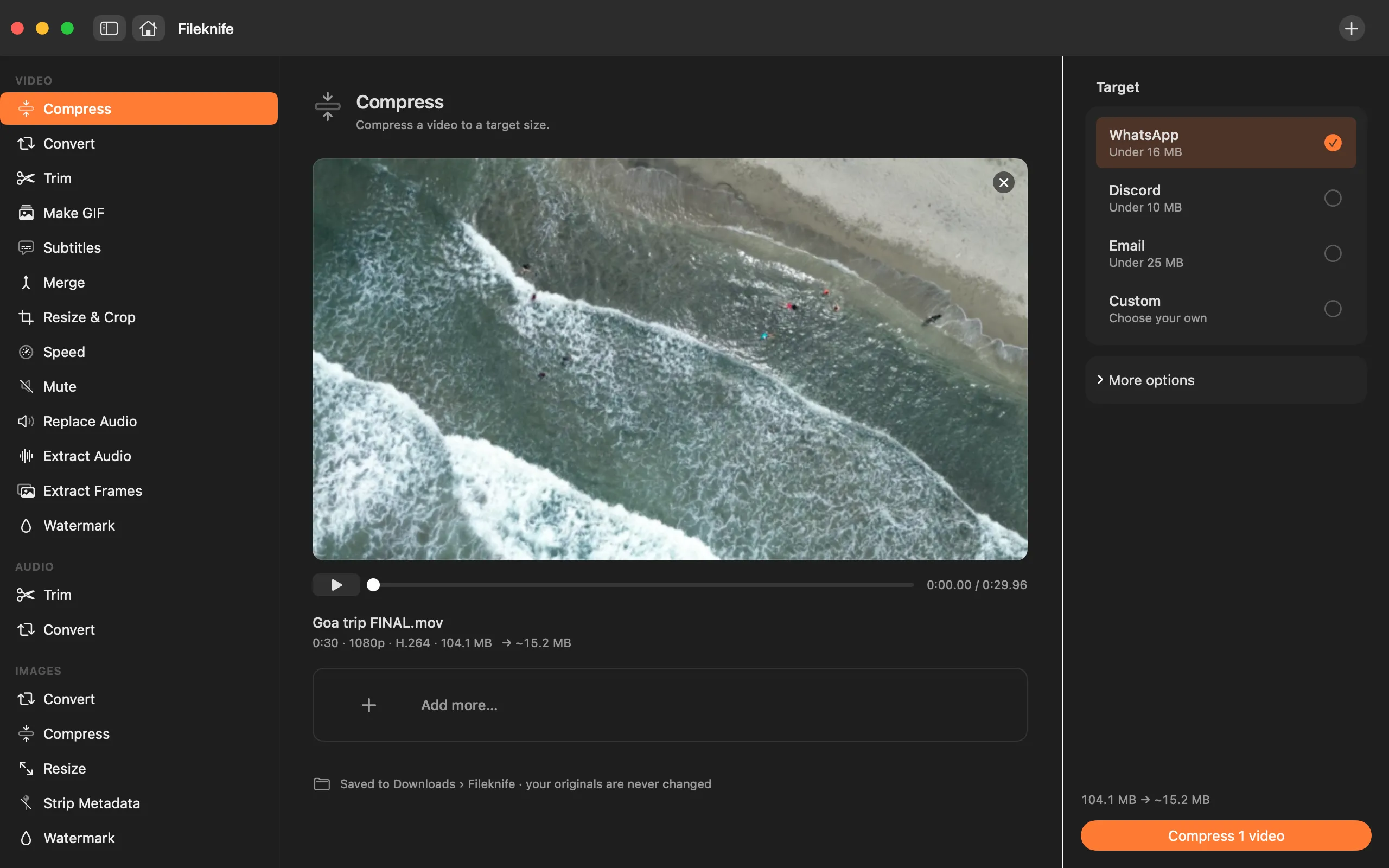Click the Mute speaker icon

tap(26, 386)
